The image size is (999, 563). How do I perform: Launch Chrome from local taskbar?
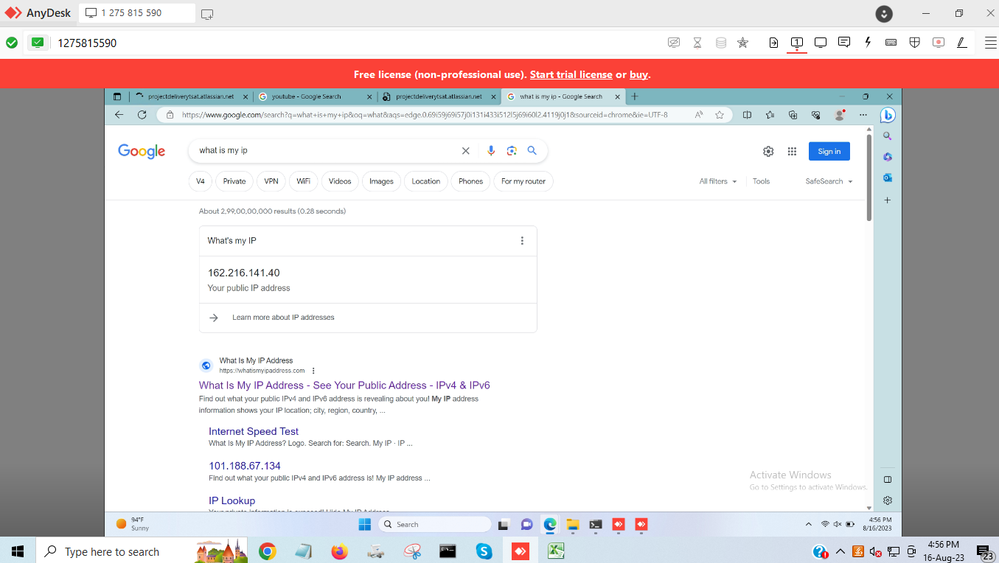coord(267,551)
